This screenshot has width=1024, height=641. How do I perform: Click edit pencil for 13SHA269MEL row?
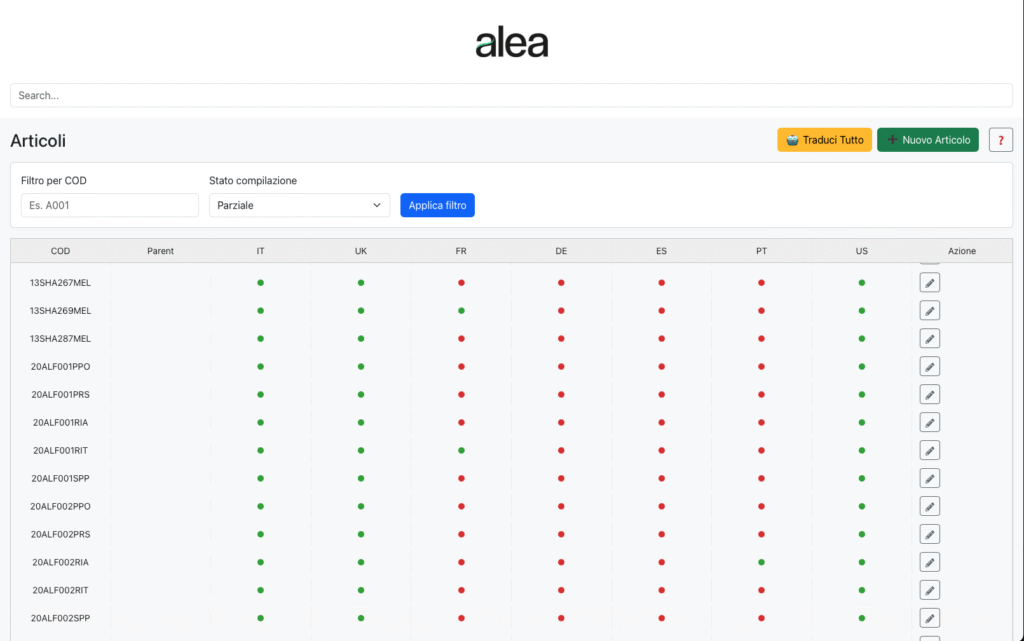(929, 311)
